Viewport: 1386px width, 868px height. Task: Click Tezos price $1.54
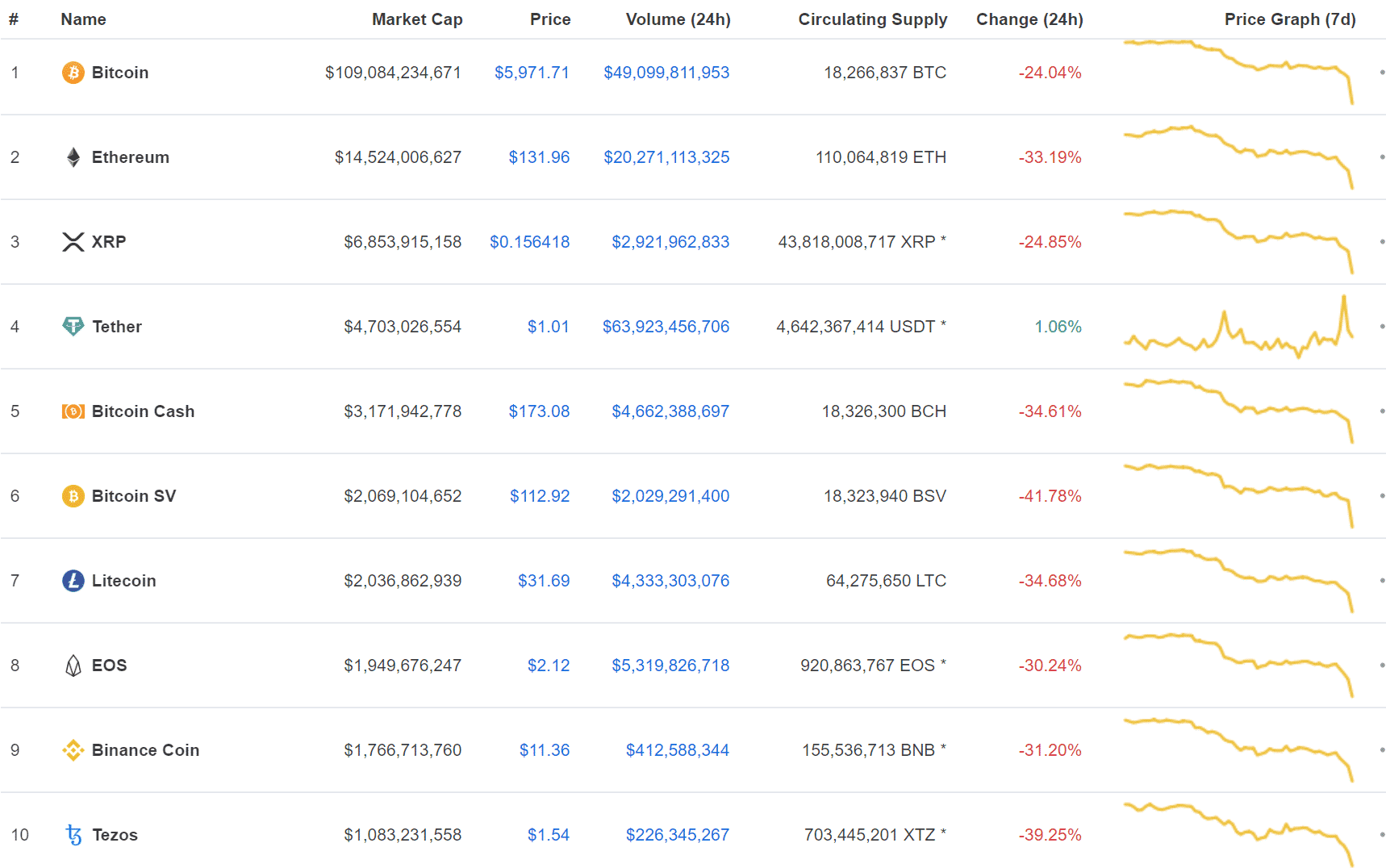click(x=549, y=835)
